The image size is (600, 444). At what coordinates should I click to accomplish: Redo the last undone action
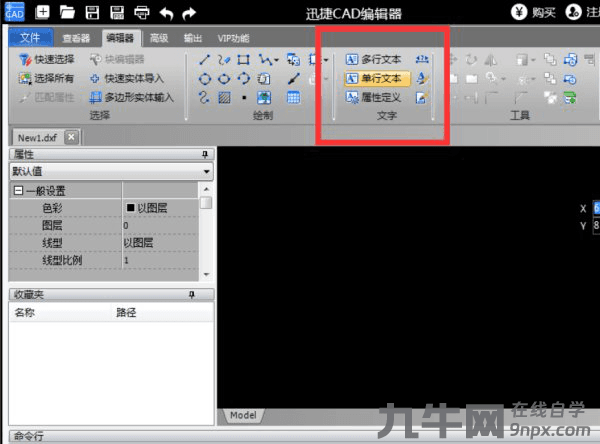189,13
